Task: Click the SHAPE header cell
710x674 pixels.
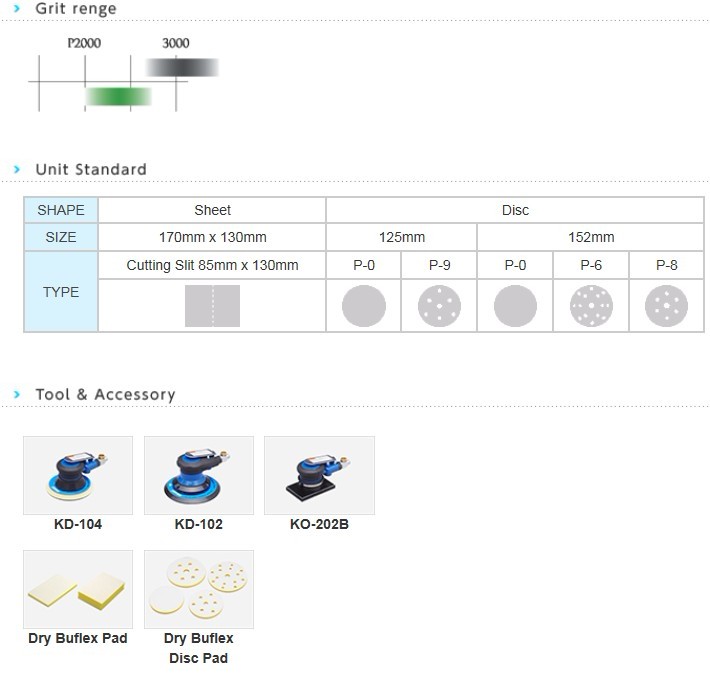Action: click(x=61, y=210)
